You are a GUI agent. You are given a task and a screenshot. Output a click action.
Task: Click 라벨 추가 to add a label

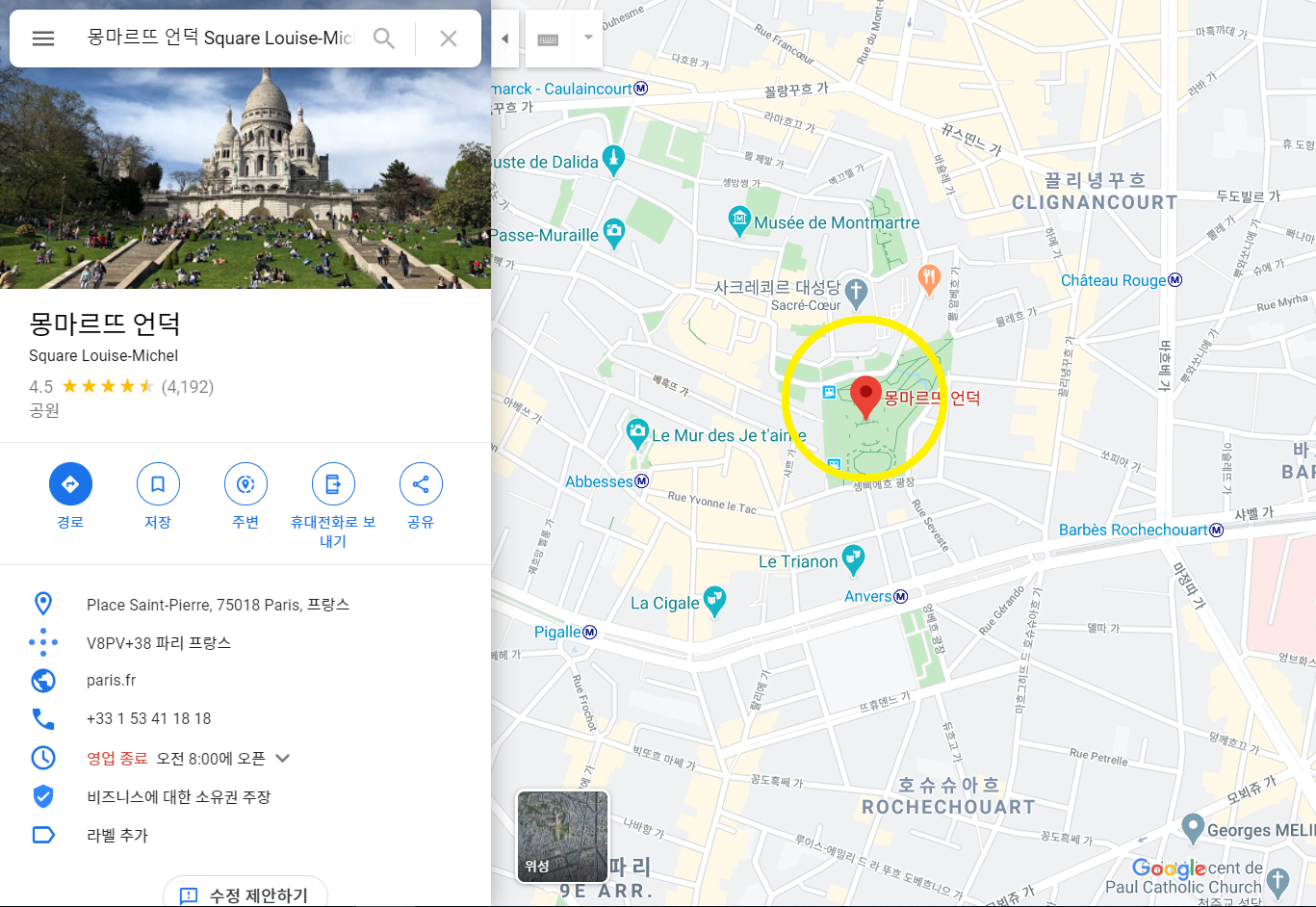click(117, 836)
